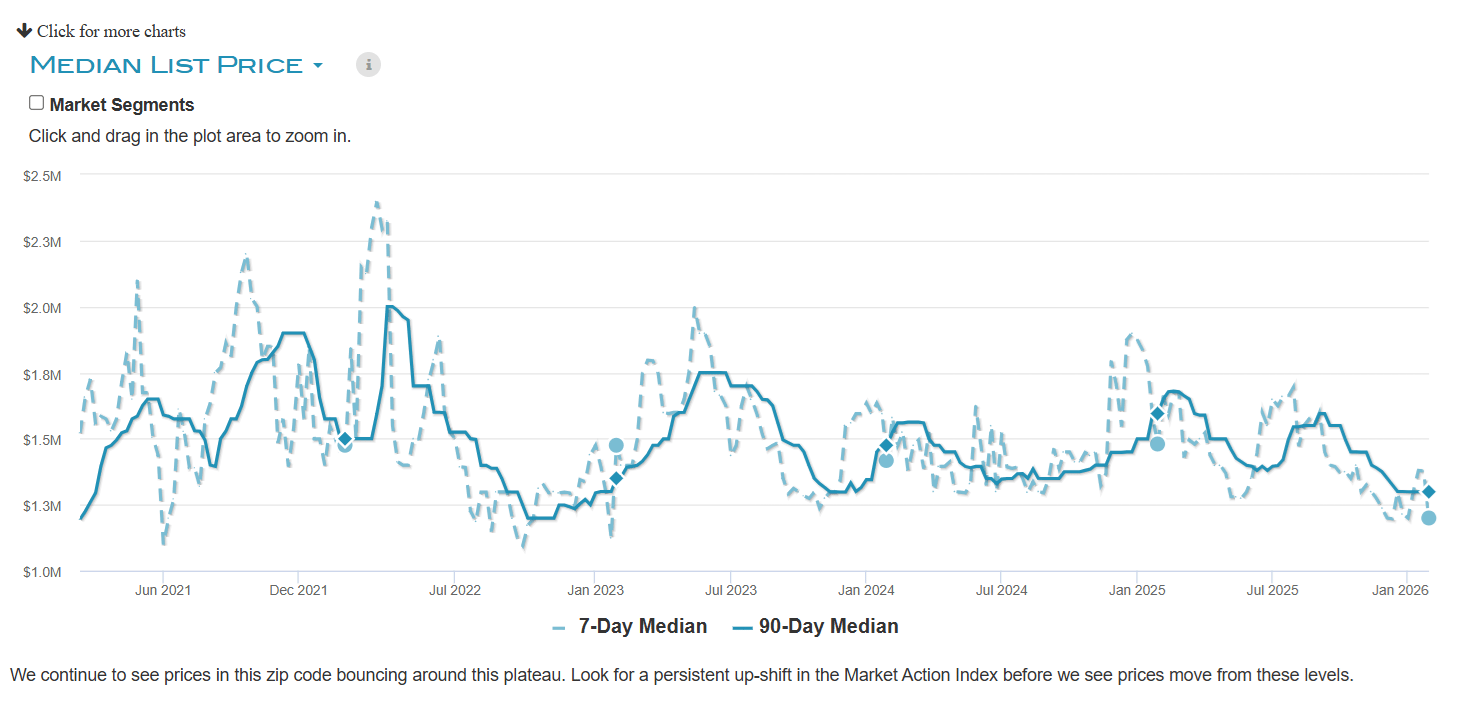Click the 7-Day circle marker at Jan 2026
This screenshot has height=701, width=1465.
1429,518
